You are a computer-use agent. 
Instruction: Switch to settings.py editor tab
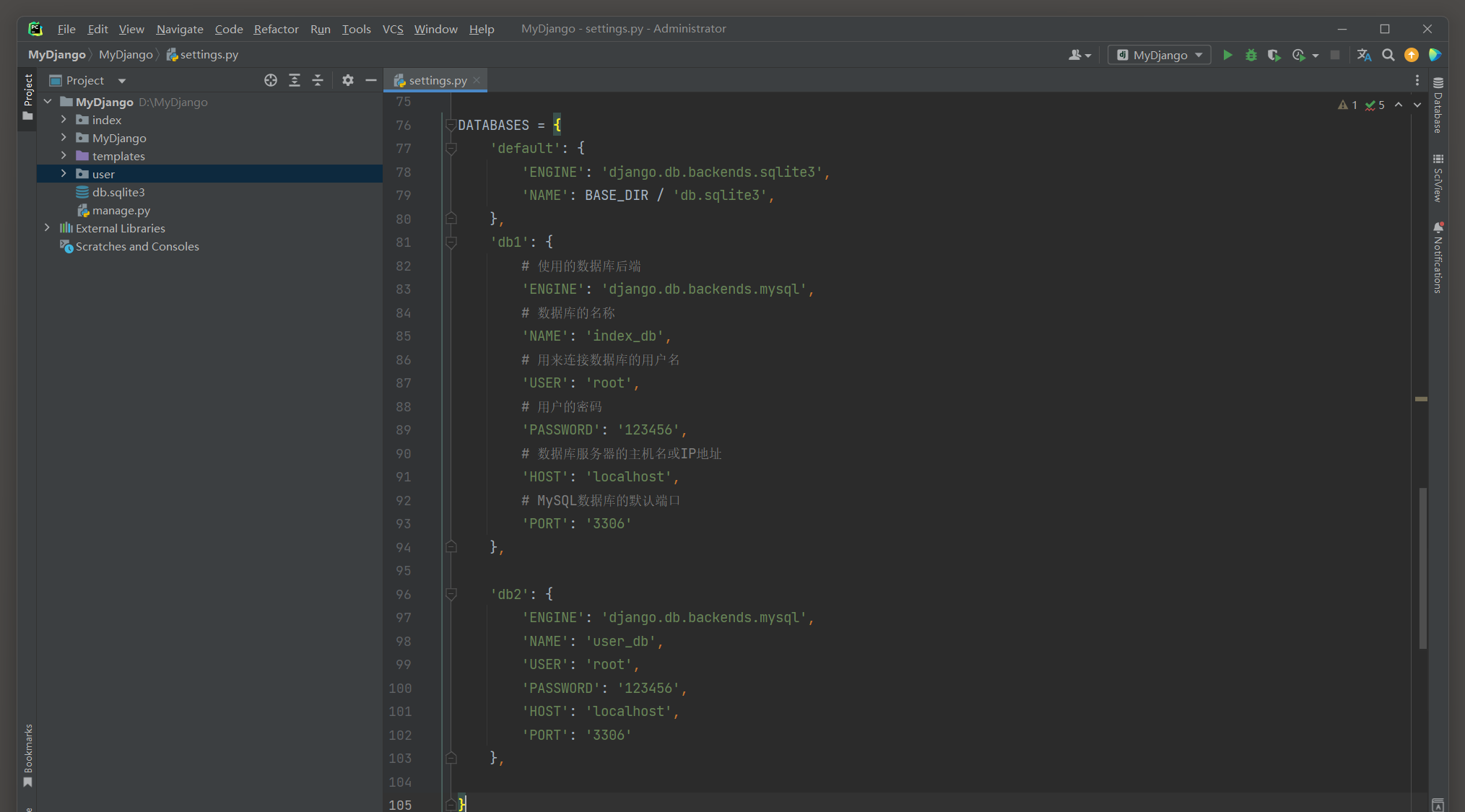pyautogui.click(x=437, y=80)
